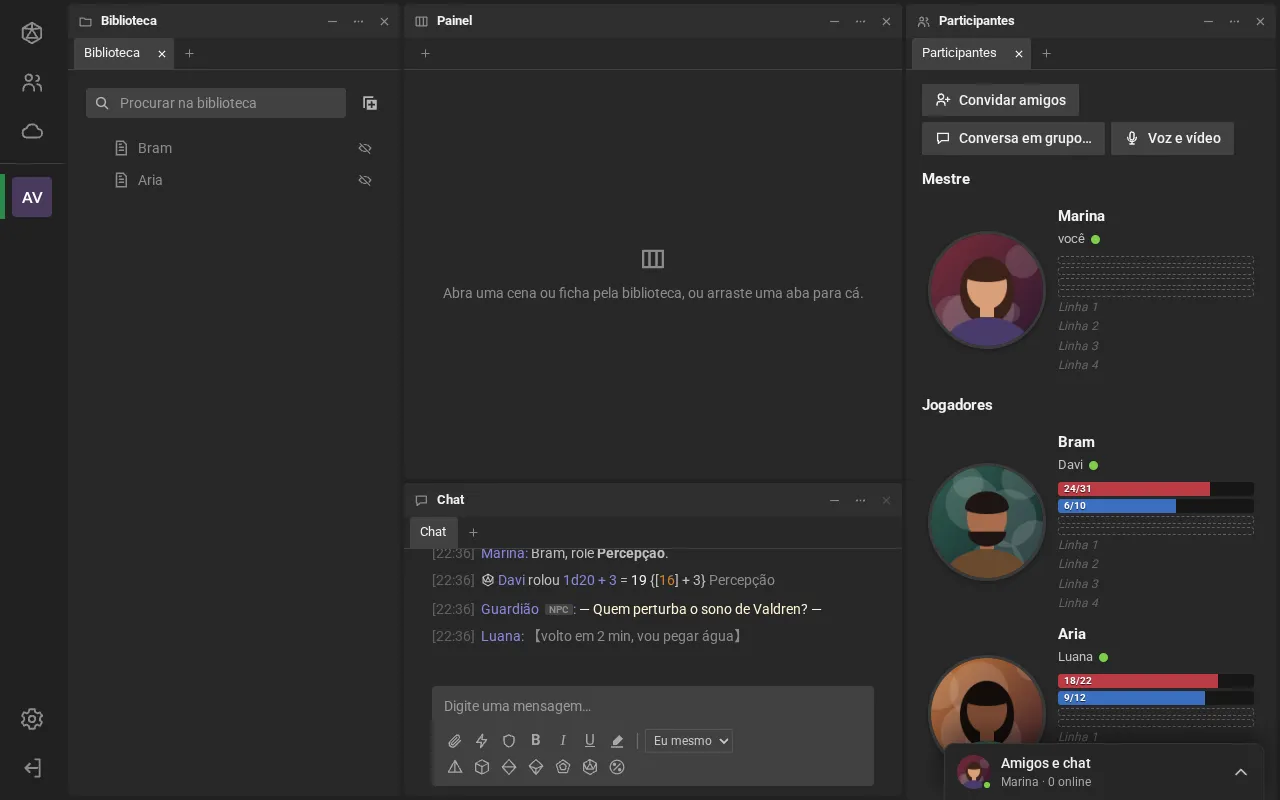Add a new tab in Painel
The width and height of the screenshot is (1280, 800).
(425, 53)
